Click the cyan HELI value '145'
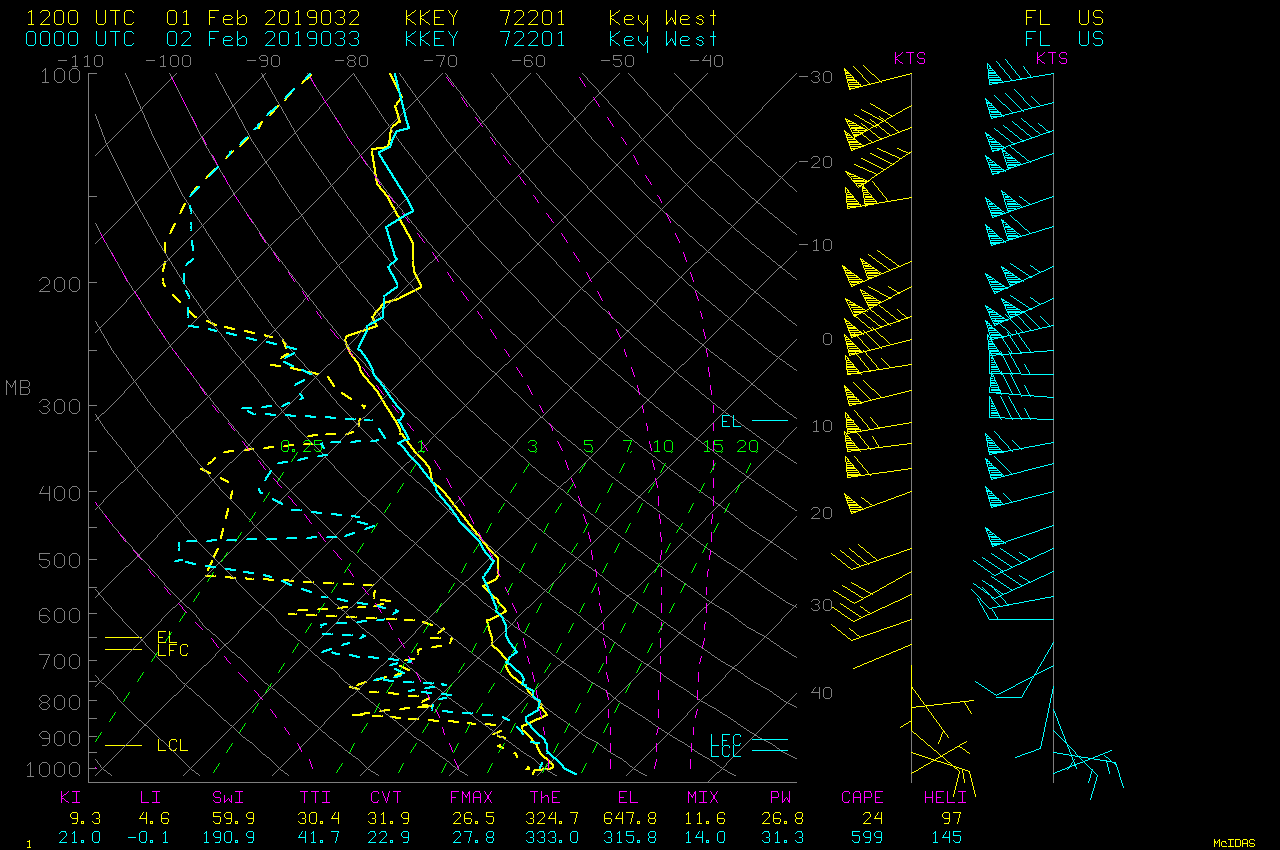Image resolution: width=1280 pixels, height=850 pixels. pos(945,837)
